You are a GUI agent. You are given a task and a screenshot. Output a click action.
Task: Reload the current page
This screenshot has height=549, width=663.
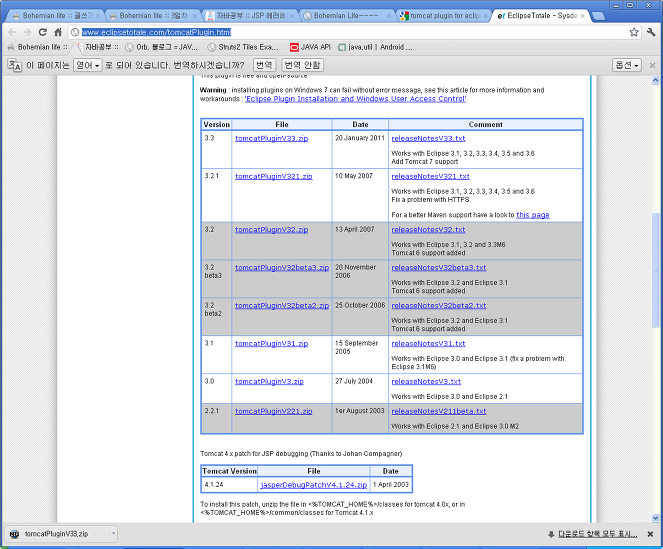tap(43, 32)
